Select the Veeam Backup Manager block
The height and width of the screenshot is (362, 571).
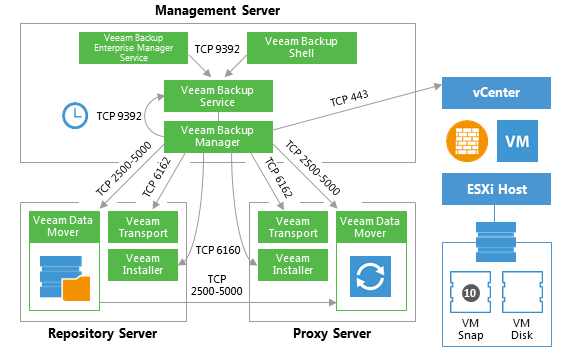[x=218, y=137]
